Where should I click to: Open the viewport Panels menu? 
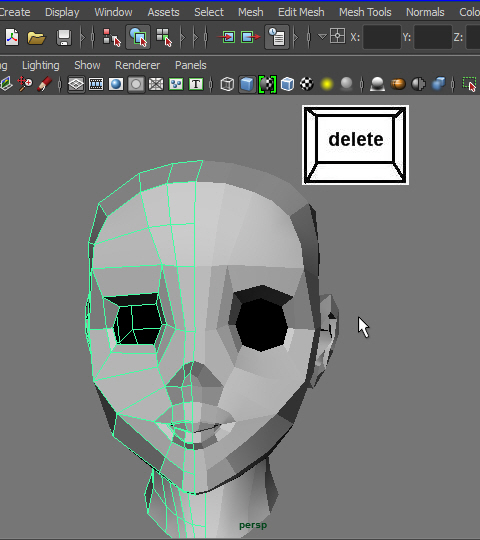click(x=190, y=65)
